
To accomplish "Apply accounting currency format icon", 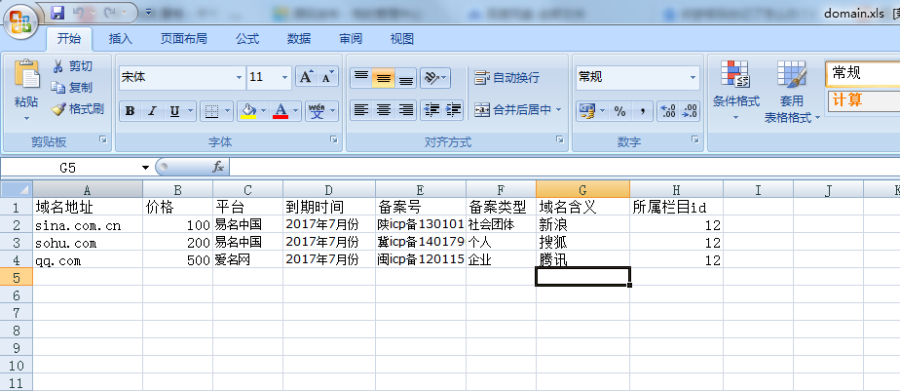I will (587, 111).
